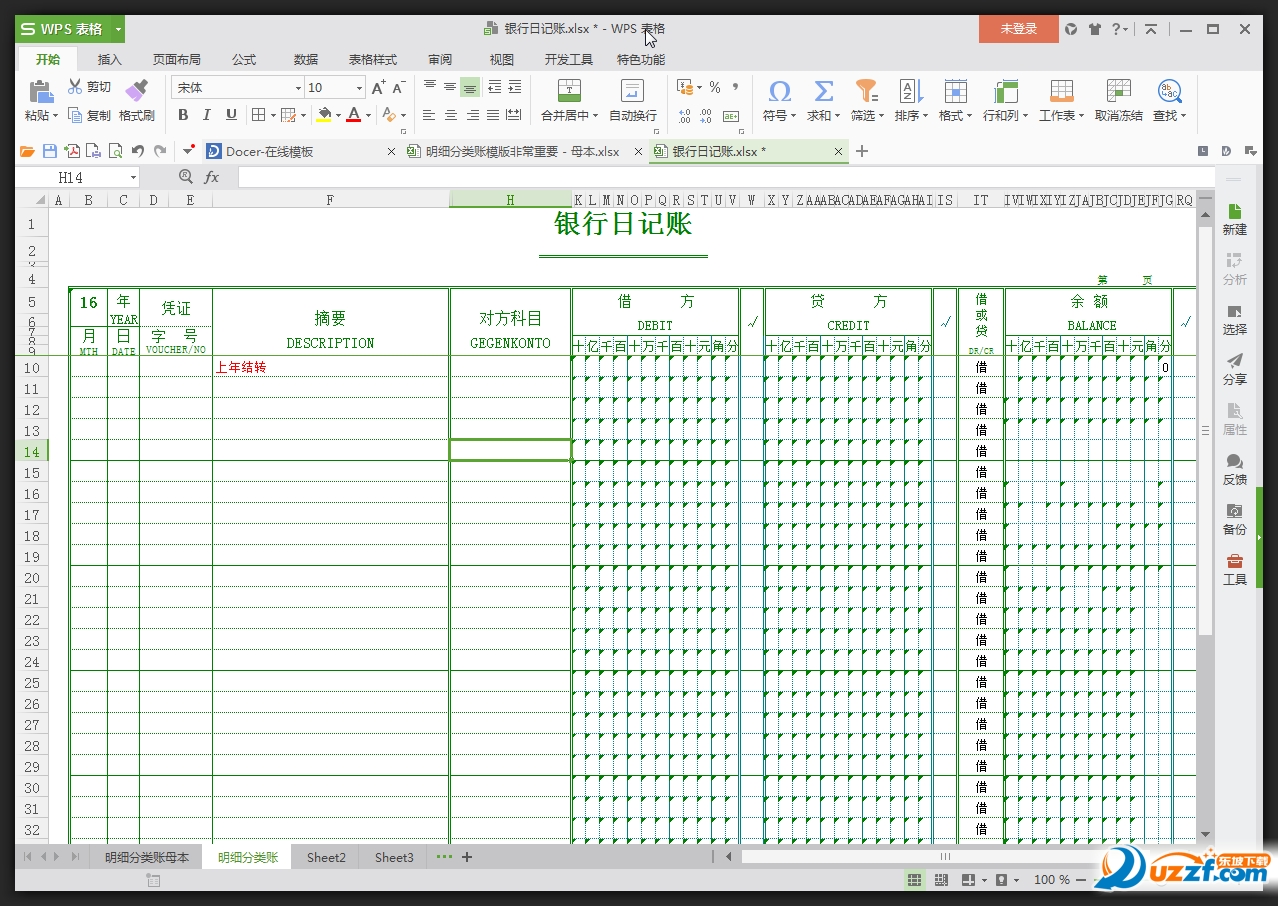This screenshot has width=1278, height=906.
Task: Add a new sheet with plus button
Action: (x=466, y=857)
